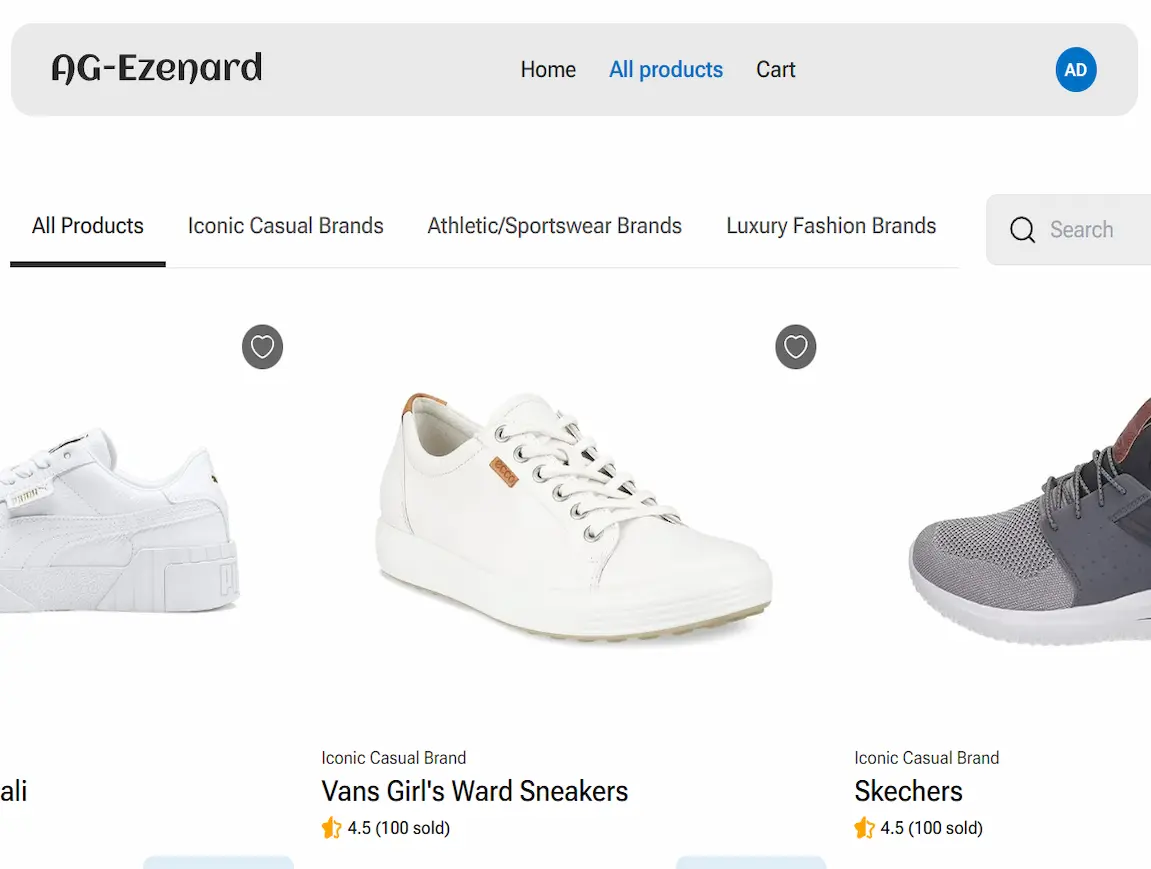1151x869 pixels.
Task: Favorite the Puma sneaker with heart icon
Action: coord(262,346)
